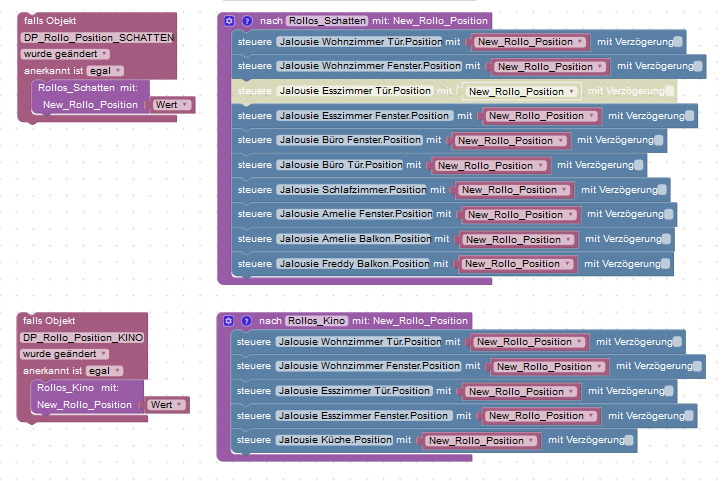
Task: Open New_Rollo_Position dropdown in Jalousie Büro Tür row
Action: [491, 166]
